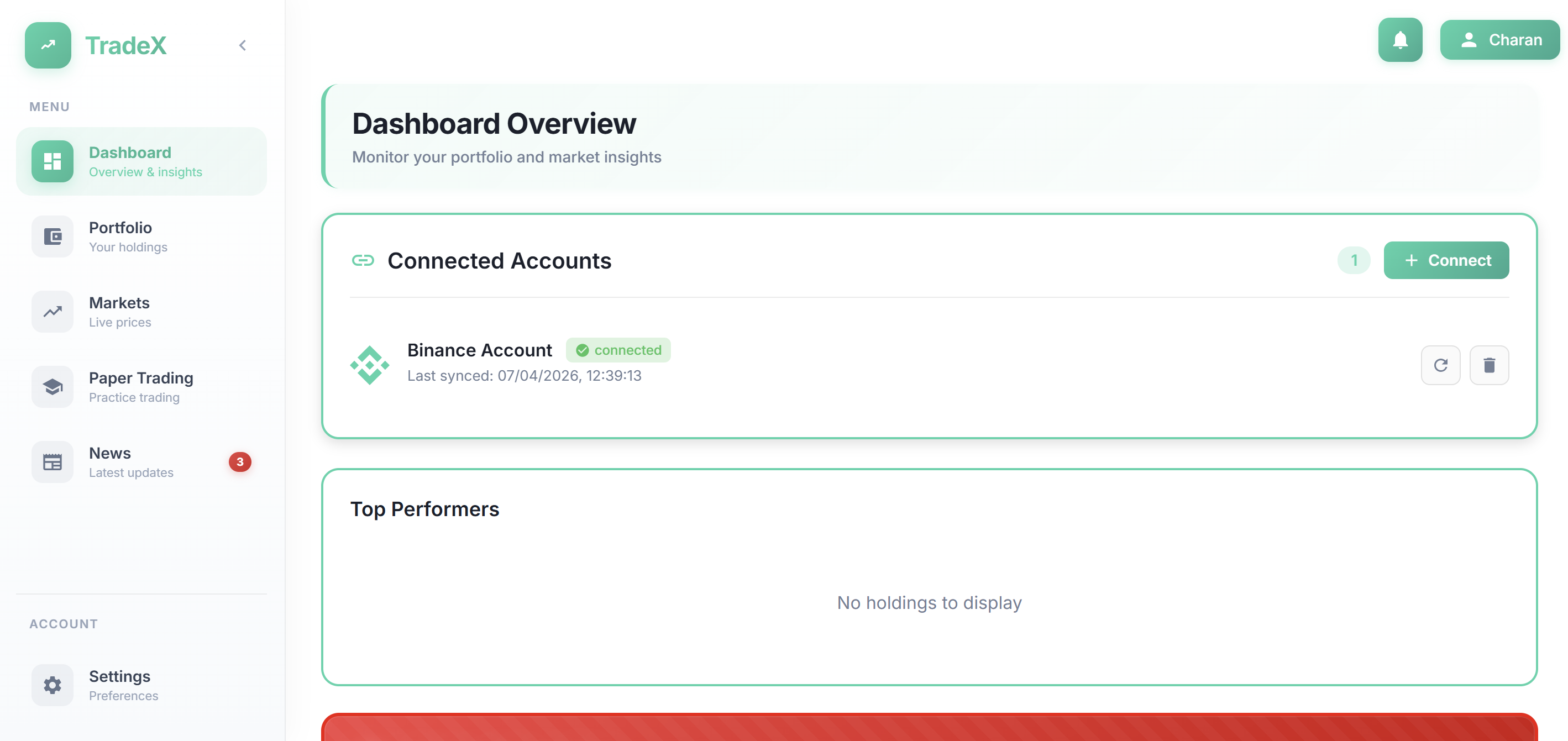The width and height of the screenshot is (1568, 741).
Task: Refresh the Binance Account sync
Action: tap(1440, 365)
